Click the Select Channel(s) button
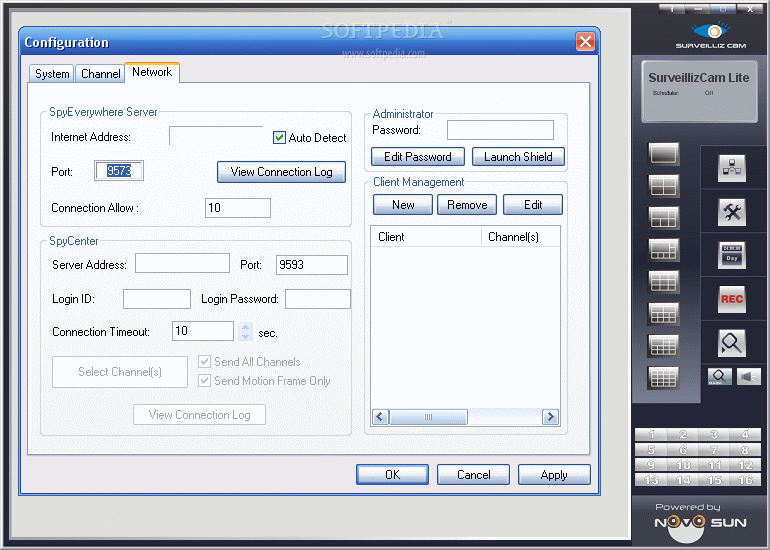Viewport: 770px width, 550px height. click(x=120, y=372)
